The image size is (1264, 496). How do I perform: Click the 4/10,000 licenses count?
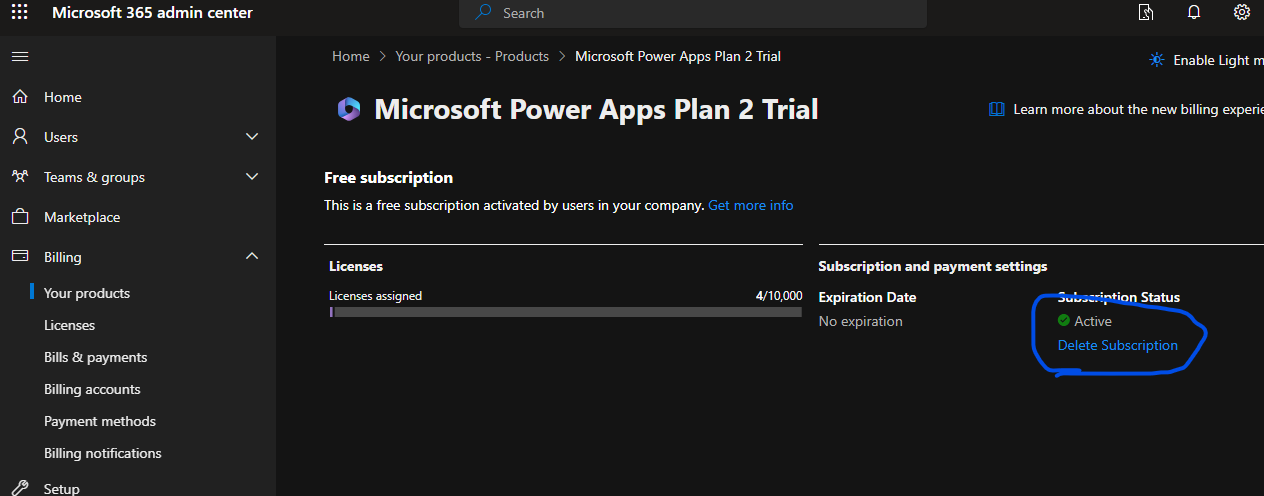coord(779,296)
